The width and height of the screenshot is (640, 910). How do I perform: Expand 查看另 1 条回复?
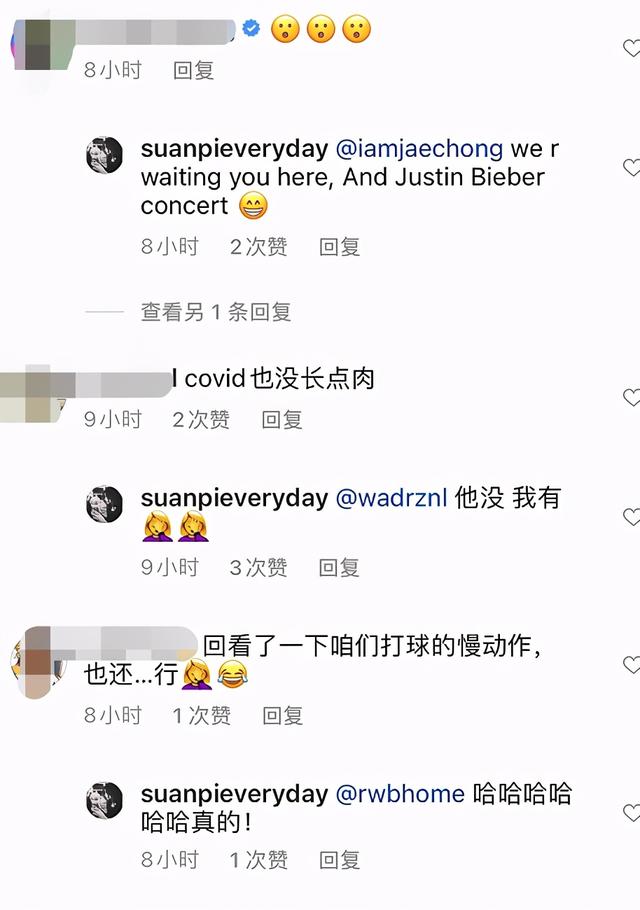(x=216, y=312)
